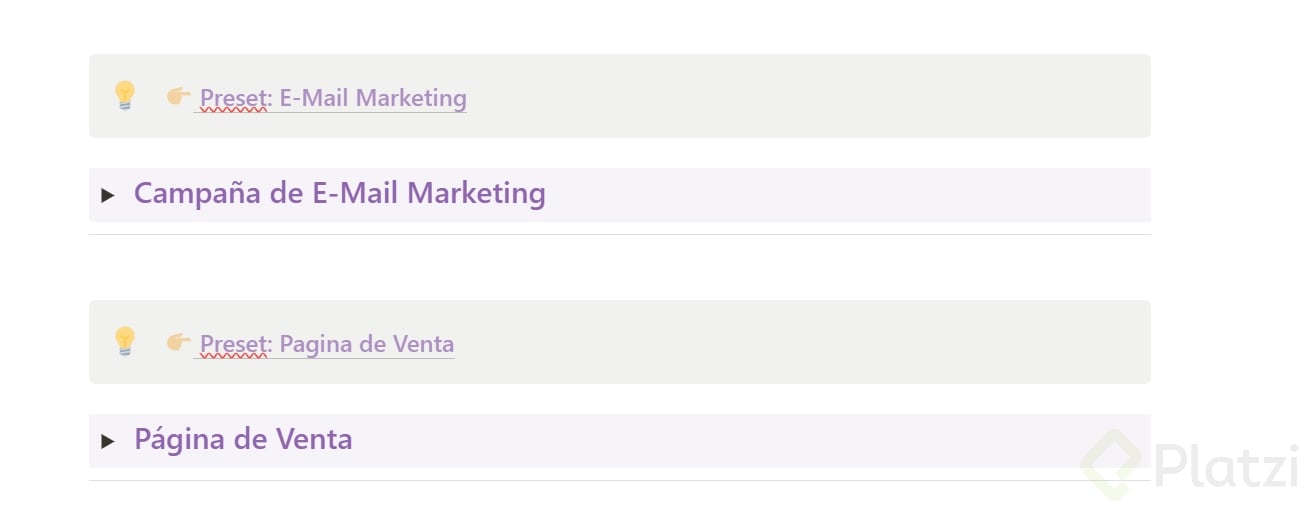Click misspelled word Preset in Pagina de Venta callout
1312x507 pixels.
(232, 344)
